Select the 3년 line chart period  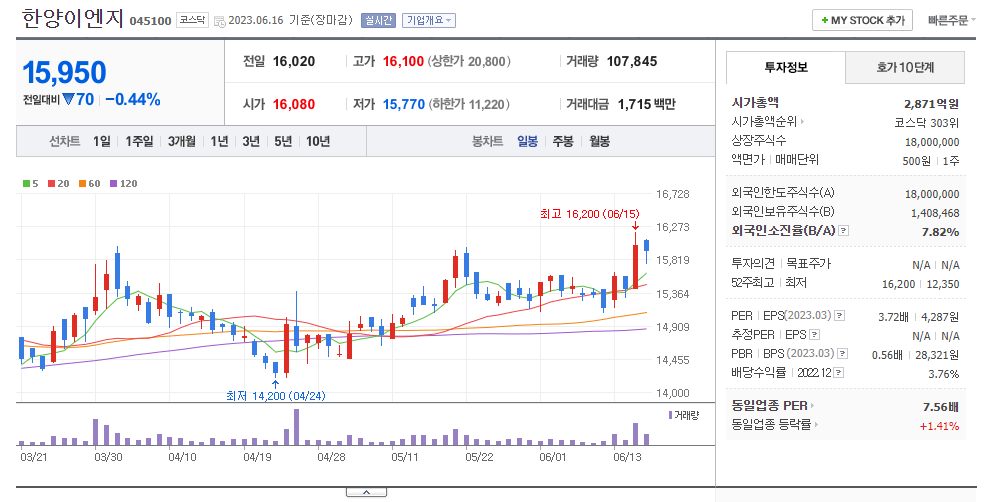pyautogui.click(x=251, y=142)
